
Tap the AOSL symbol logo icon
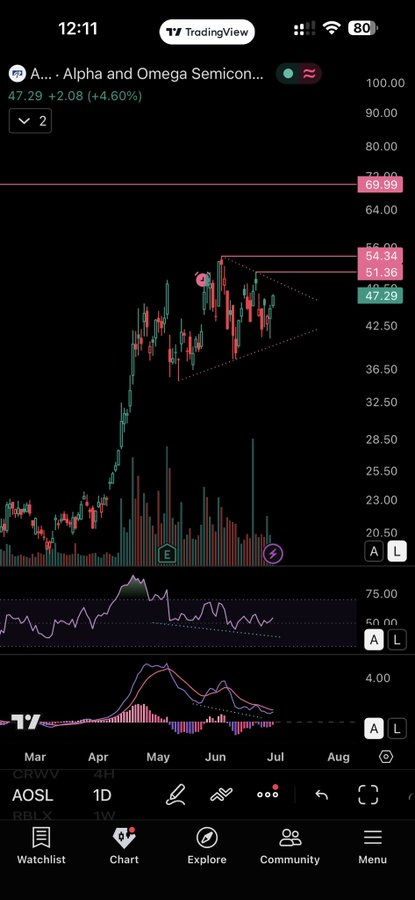17,73
